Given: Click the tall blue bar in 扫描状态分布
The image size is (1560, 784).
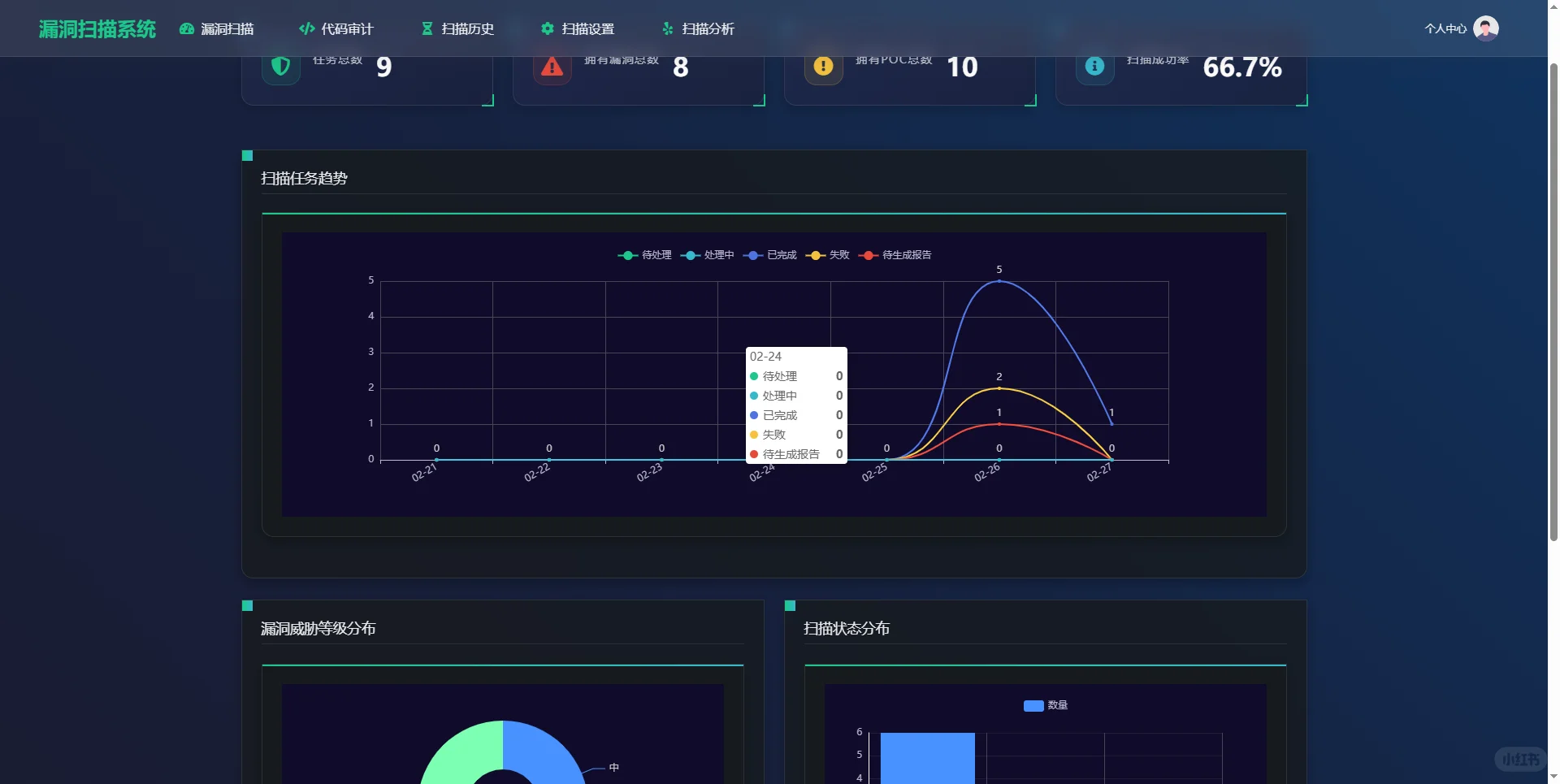Looking at the screenshot, I should [x=928, y=758].
